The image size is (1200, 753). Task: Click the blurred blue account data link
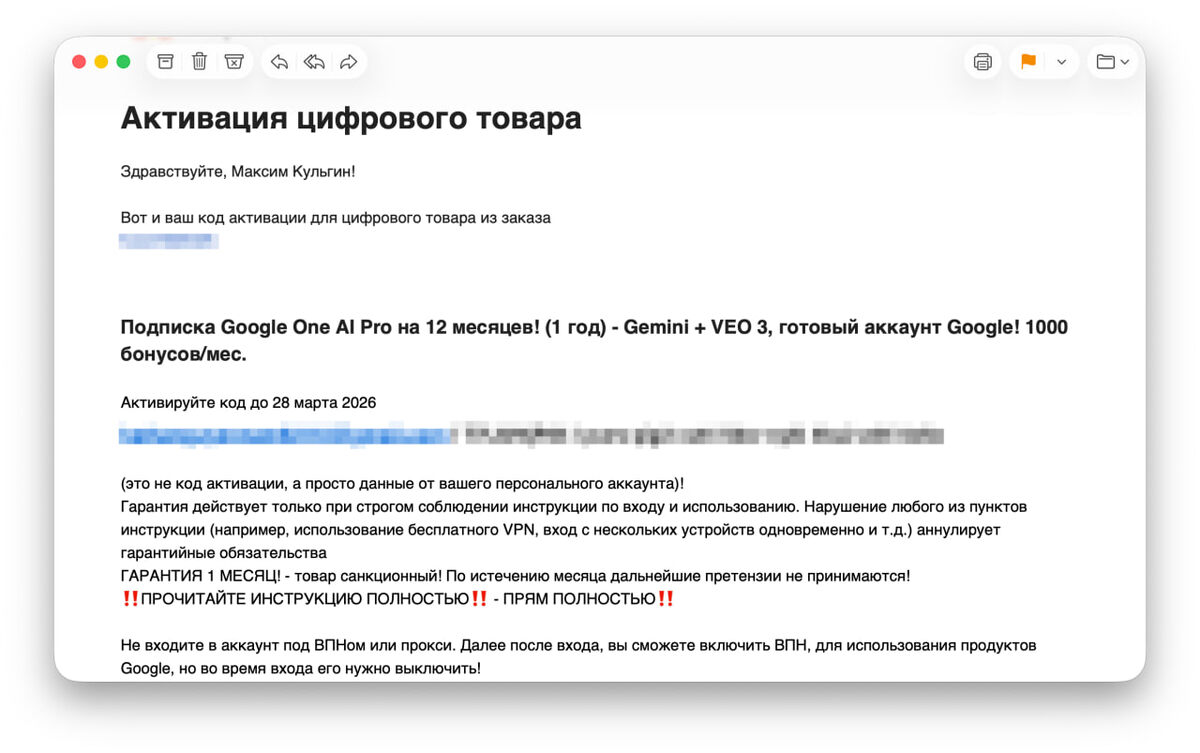(287, 435)
